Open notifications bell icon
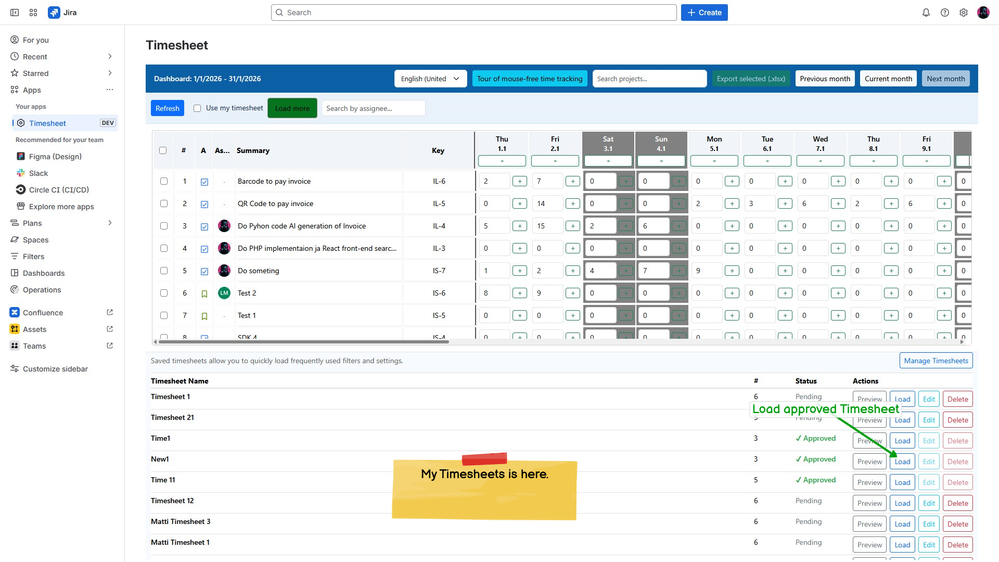The width and height of the screenshot is (999, 562). pyautogui.click(x=926, y=12)
